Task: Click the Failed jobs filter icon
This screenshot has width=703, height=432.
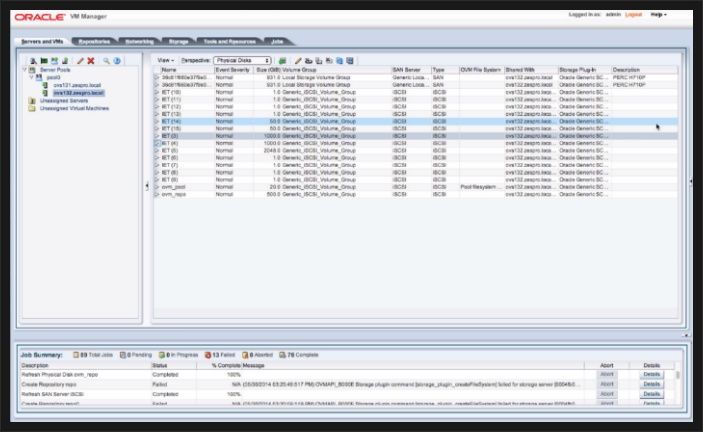Action: [208, 355]
